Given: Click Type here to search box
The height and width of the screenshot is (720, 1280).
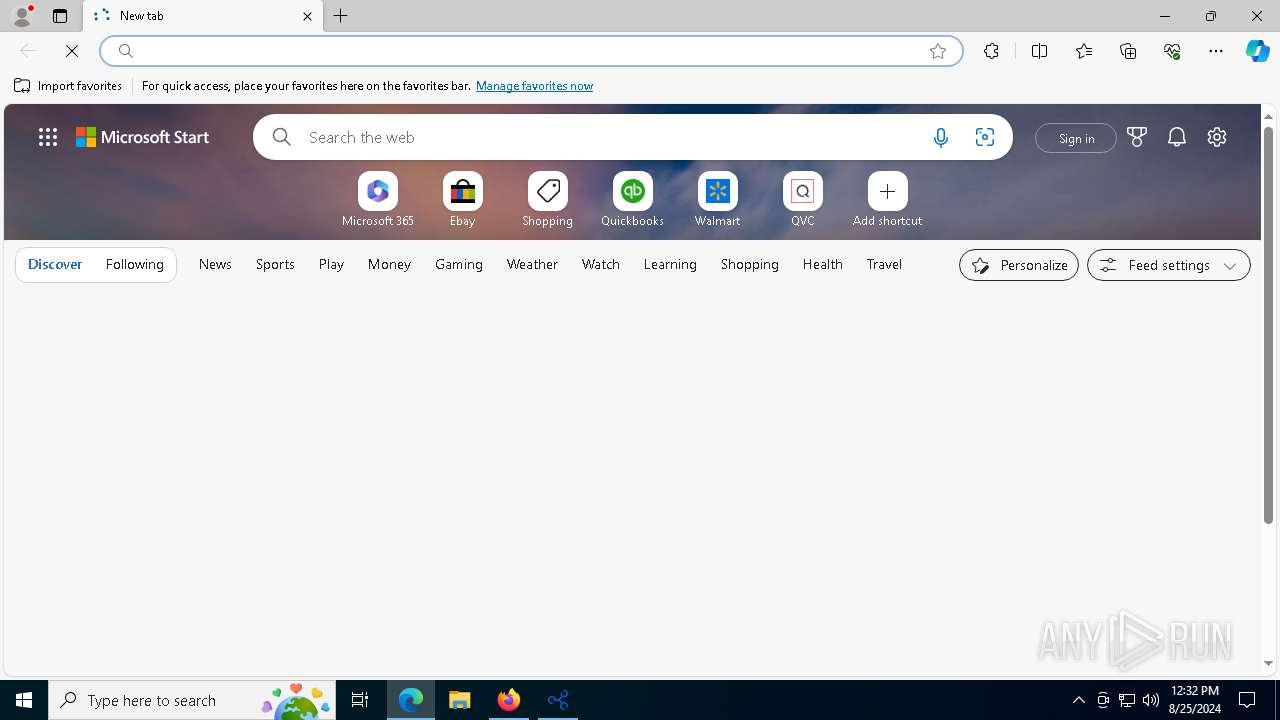Looking at the screenshot, I should coord(191,700).
